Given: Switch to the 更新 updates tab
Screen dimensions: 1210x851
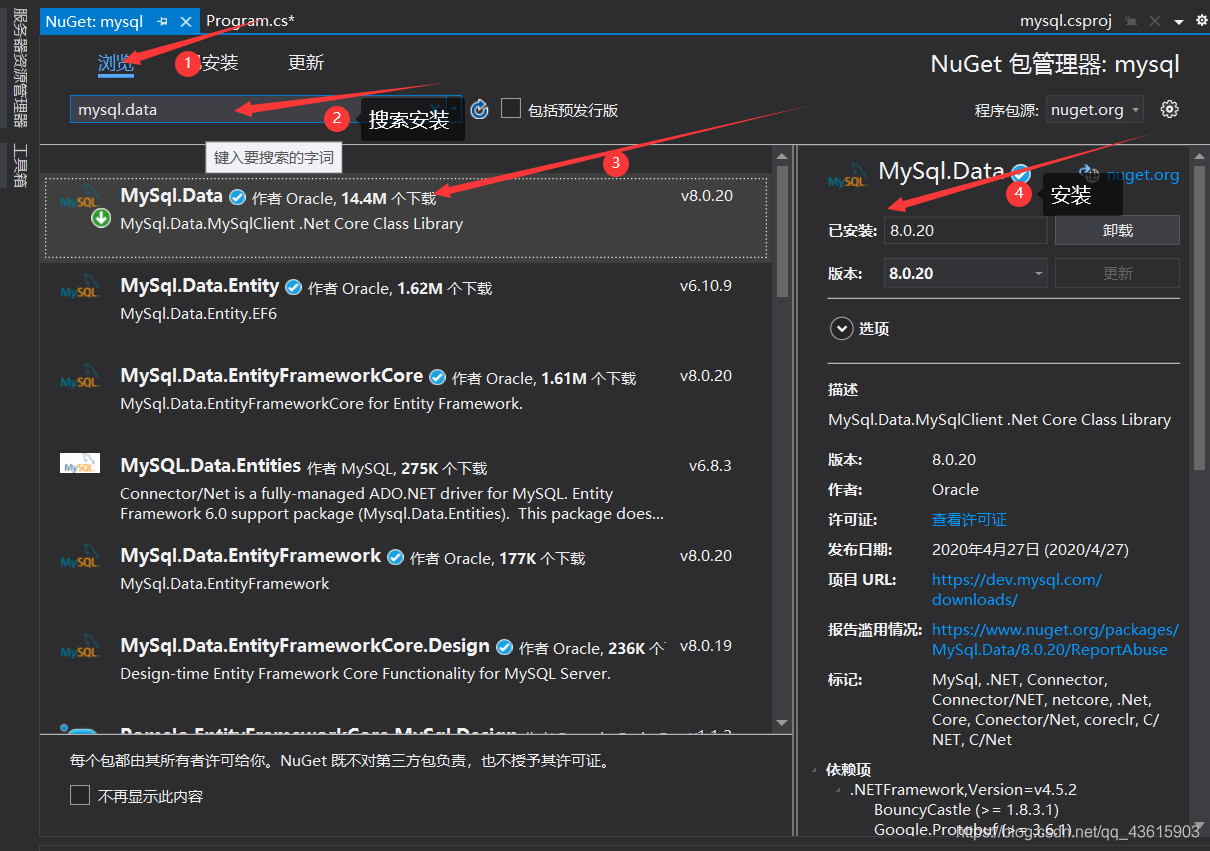Looking at the screenshot, I should (x=306, y=62).
